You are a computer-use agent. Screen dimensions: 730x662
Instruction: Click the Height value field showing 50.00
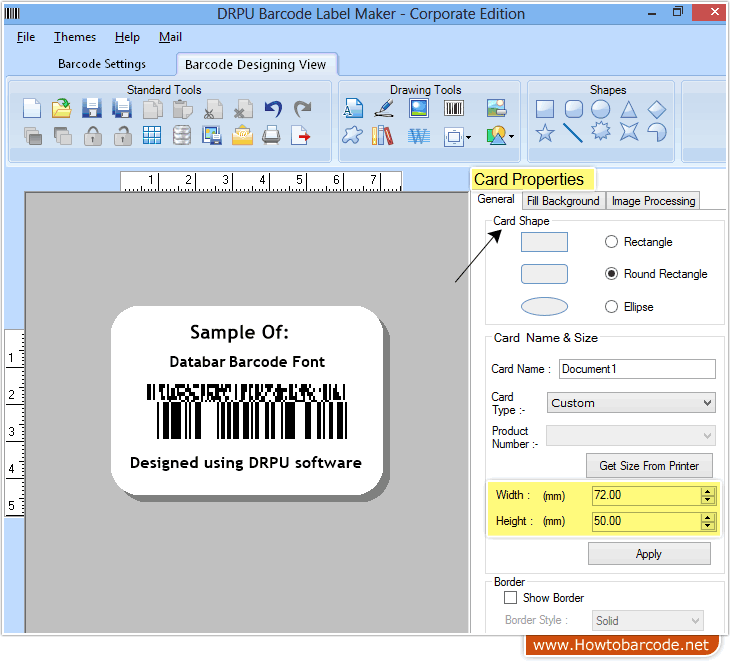pyautogui.click(x=646, y=521)
